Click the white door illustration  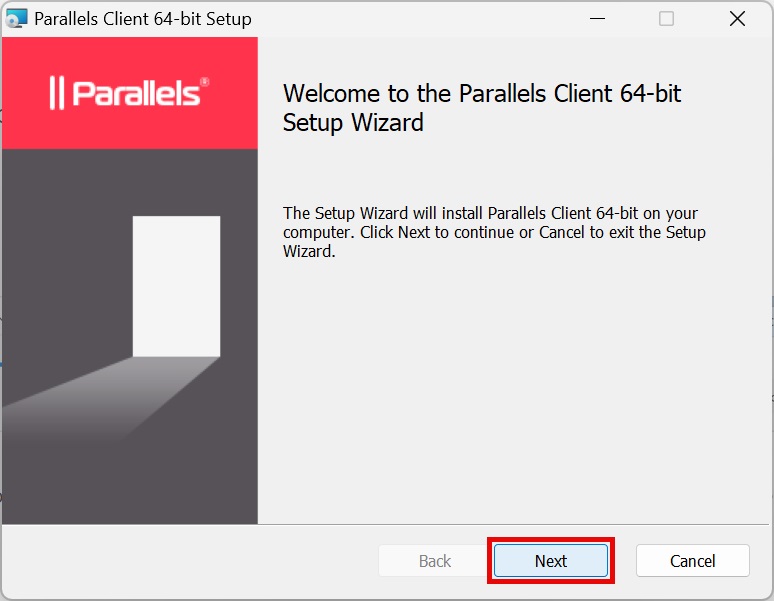pos(176,286)
